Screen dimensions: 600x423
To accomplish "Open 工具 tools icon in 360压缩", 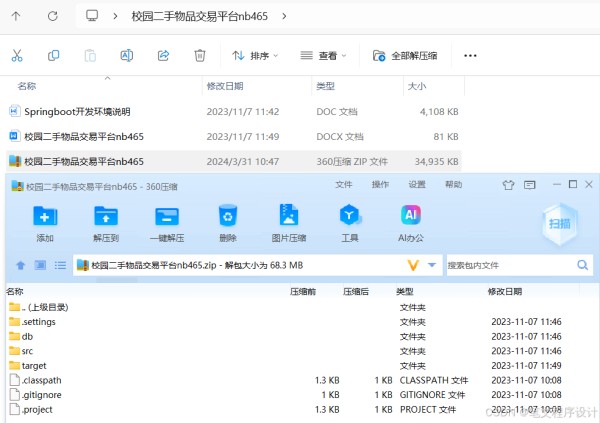I will [x=350, y=224].
